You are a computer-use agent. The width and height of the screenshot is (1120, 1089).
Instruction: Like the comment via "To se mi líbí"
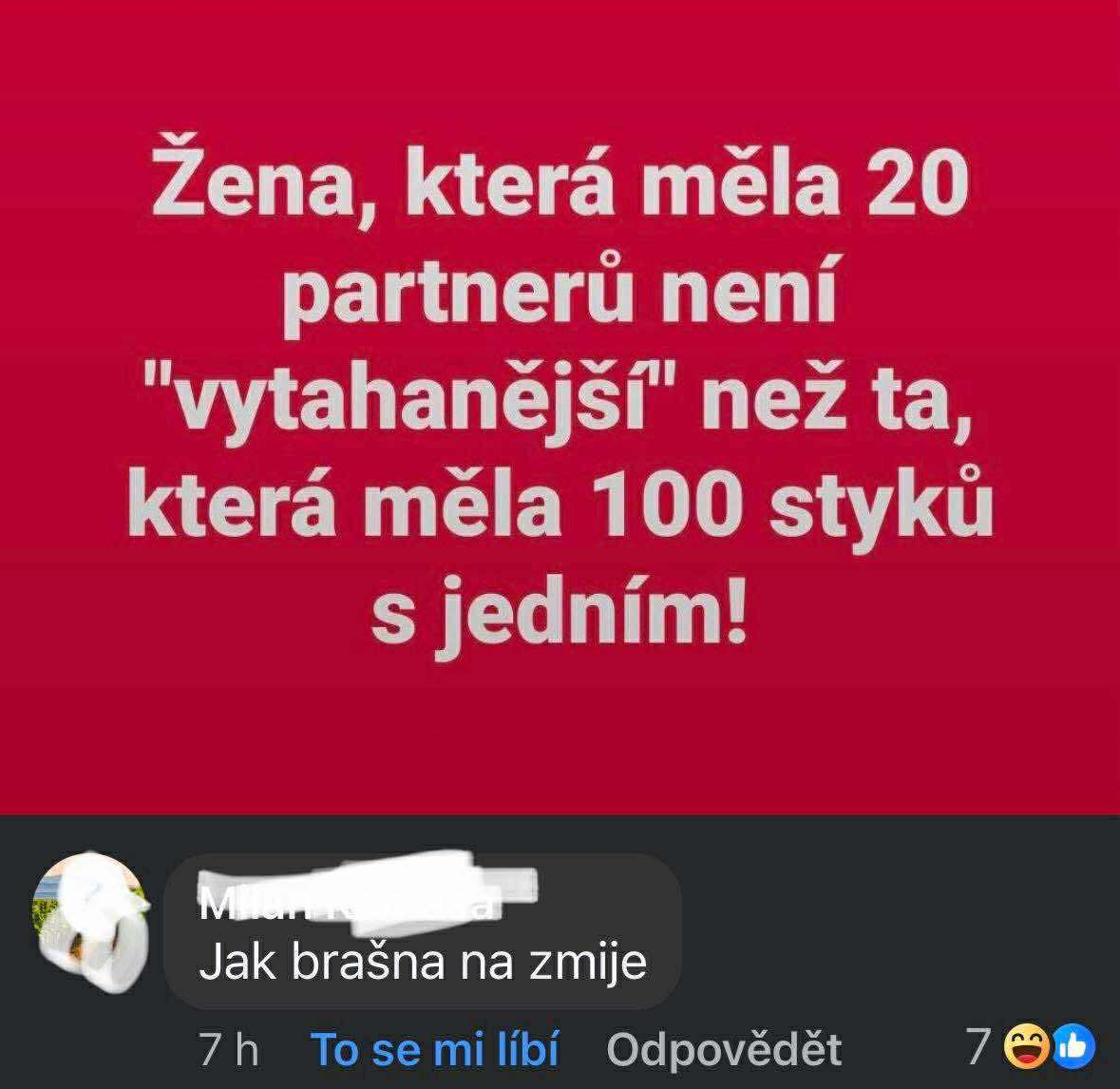click(x=434, y=1049)
